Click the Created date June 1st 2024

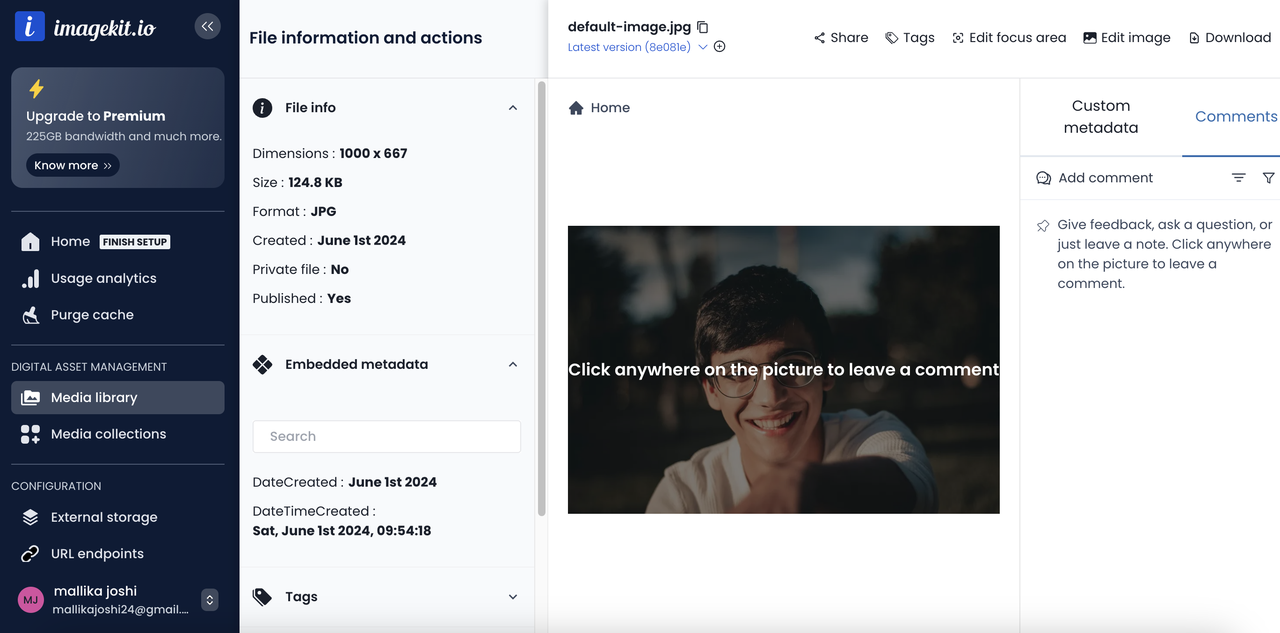click(x=361, y=241)
